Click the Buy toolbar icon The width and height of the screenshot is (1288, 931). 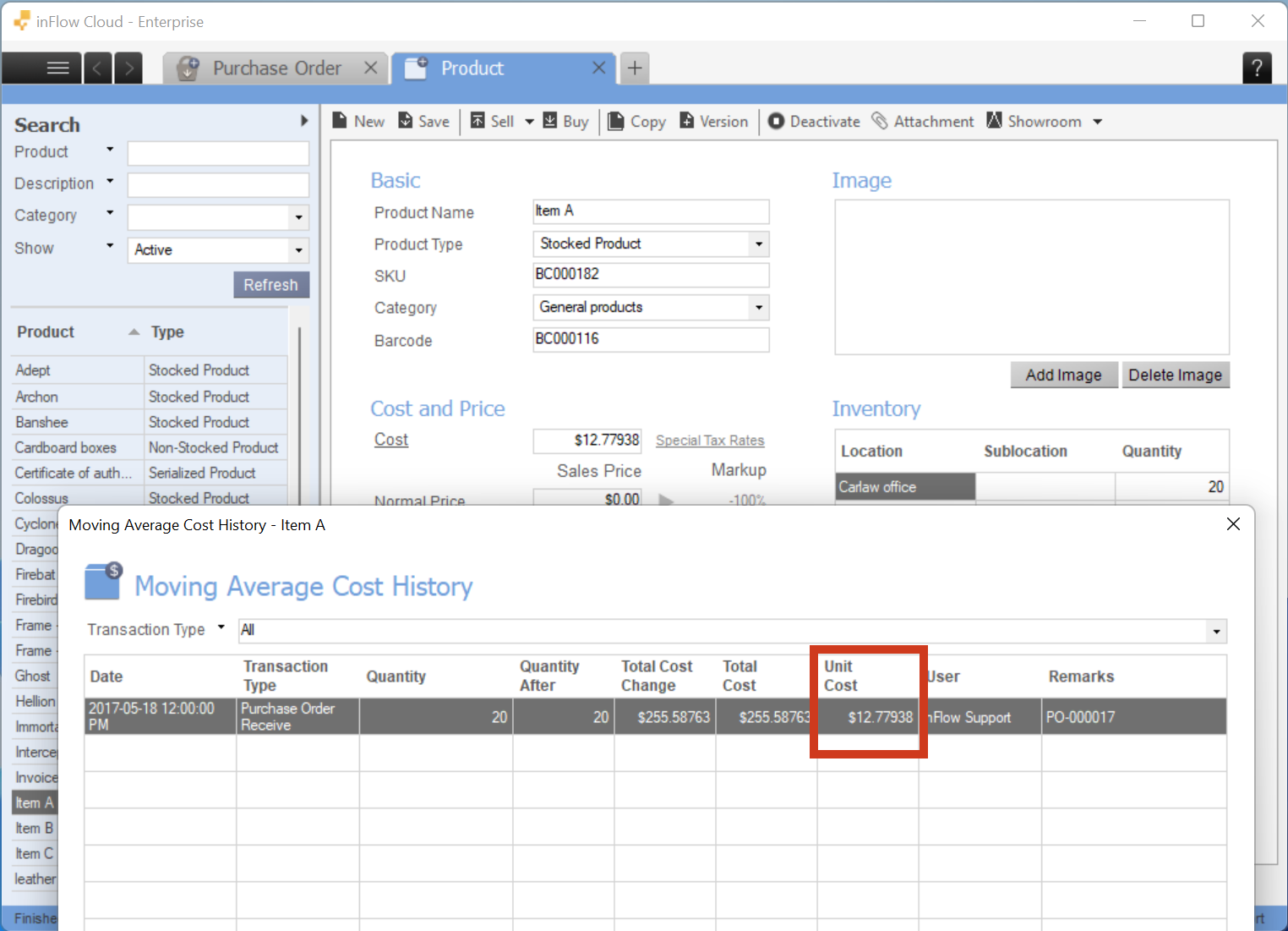(x=550, y=121)
